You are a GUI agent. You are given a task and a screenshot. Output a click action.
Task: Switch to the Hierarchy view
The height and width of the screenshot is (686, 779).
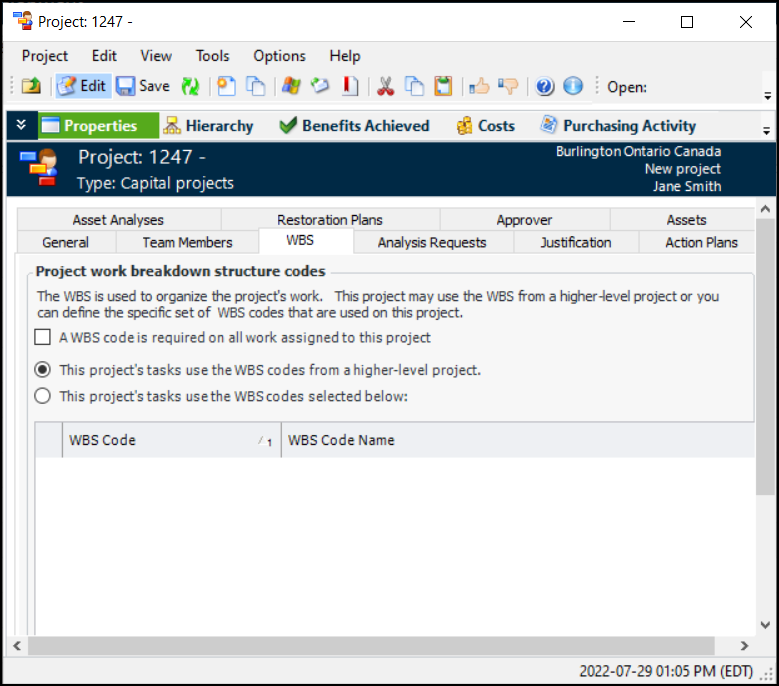tap(208, 126)
